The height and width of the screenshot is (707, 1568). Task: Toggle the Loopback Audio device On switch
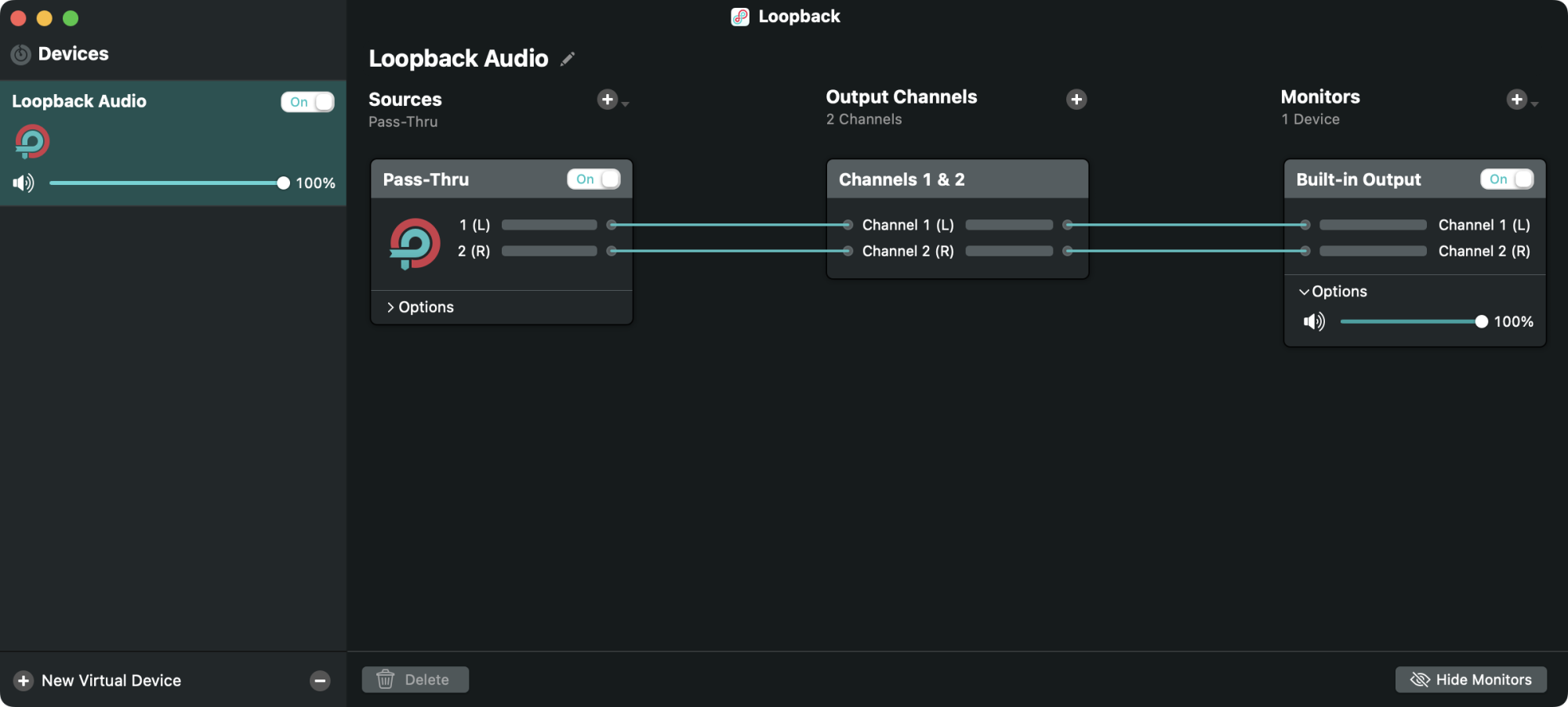[308, 102]
